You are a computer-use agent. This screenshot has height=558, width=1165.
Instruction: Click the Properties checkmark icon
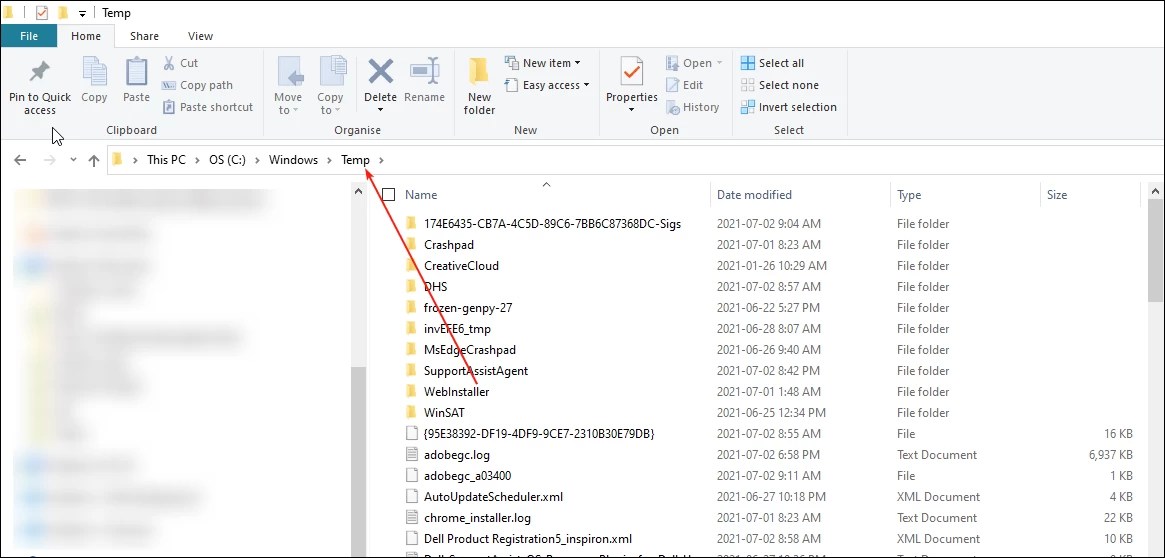(632, 72)
